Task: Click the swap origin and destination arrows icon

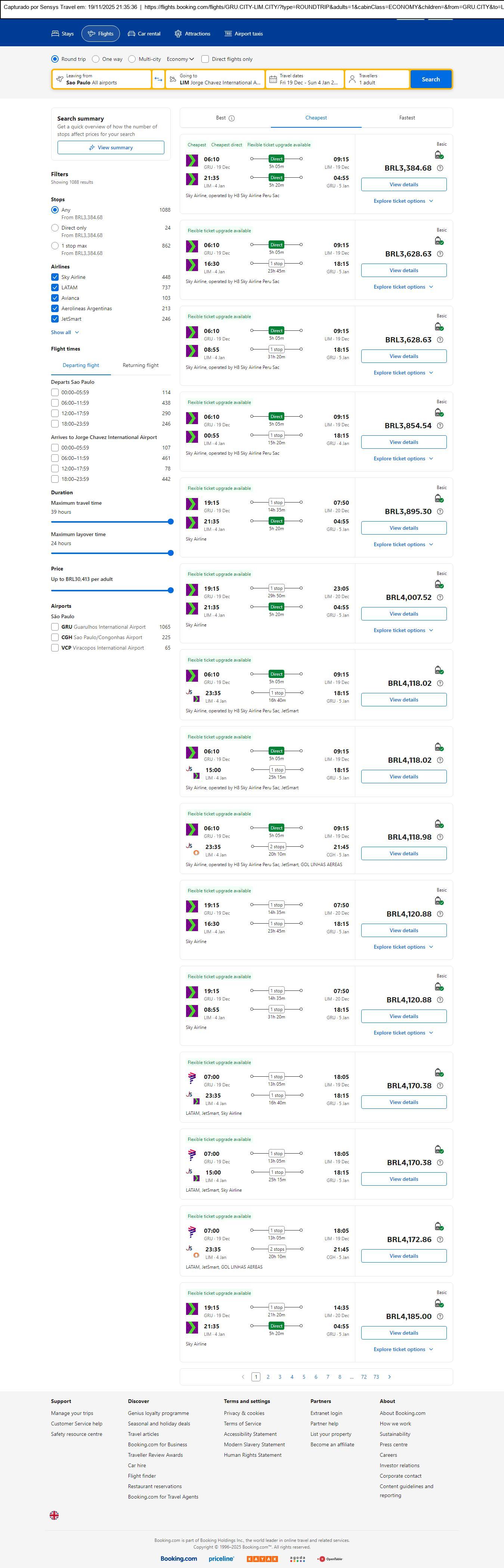Action: (158, 79)
